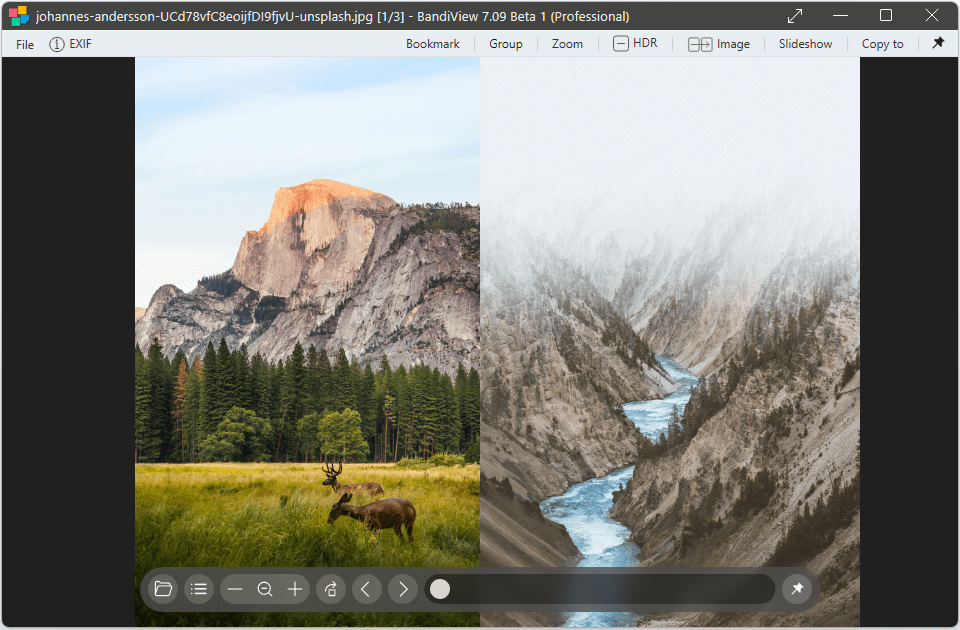Rotate the image with the rotate icon

click(x=331, y=589)
